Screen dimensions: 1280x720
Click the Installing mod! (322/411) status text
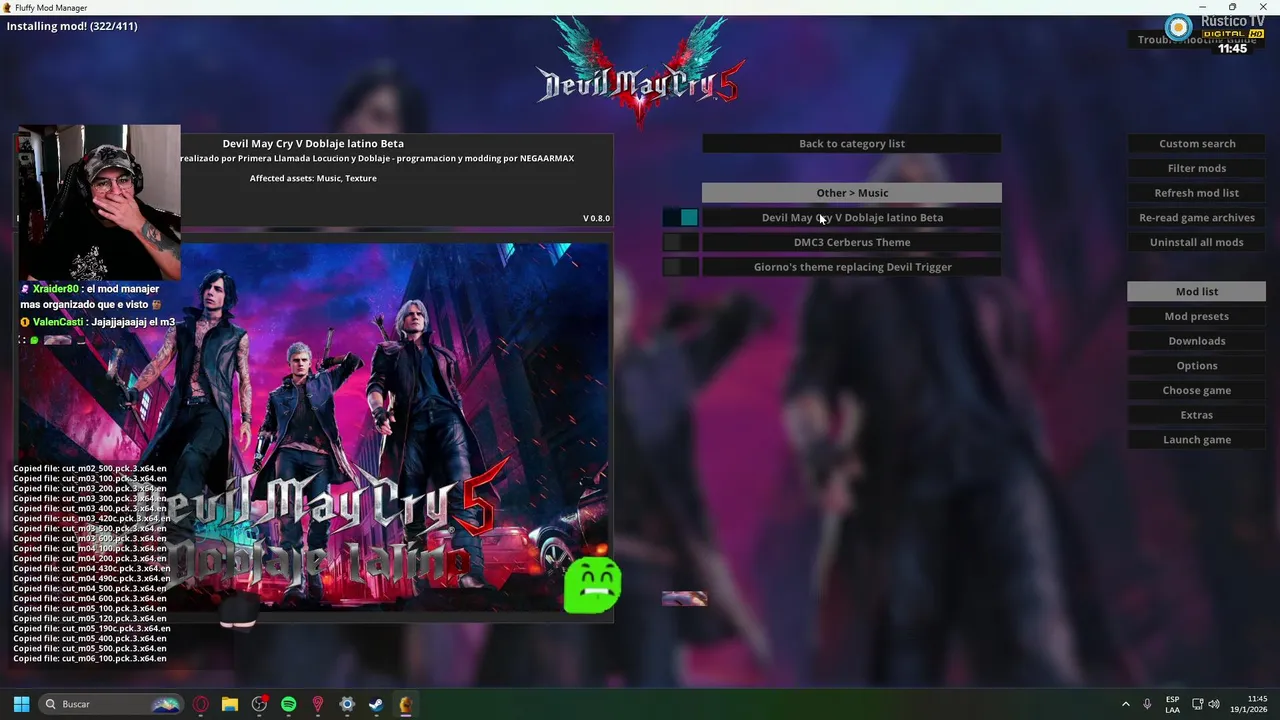(x=72, y=26)
